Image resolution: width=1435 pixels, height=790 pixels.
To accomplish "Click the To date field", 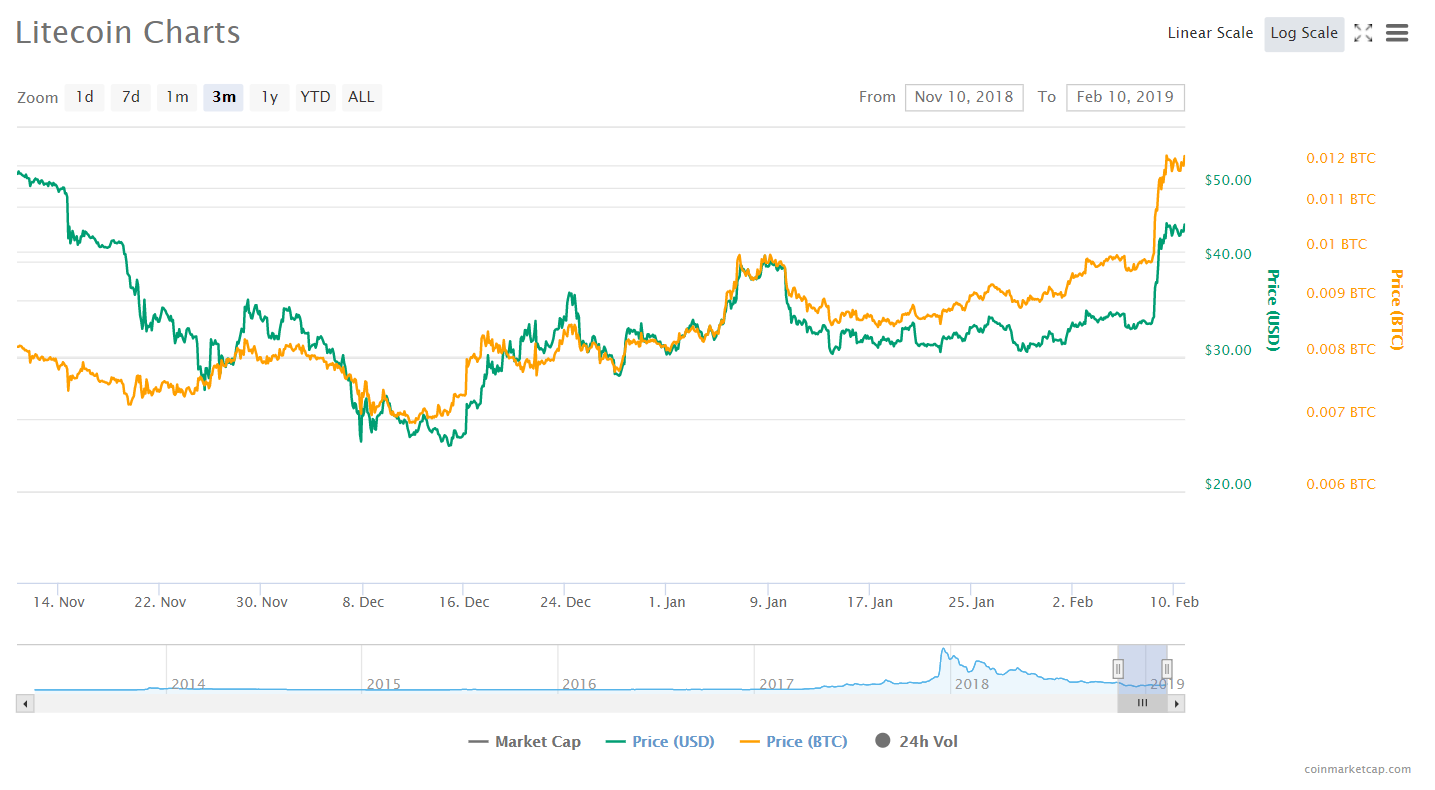I will click(1125, 97).
